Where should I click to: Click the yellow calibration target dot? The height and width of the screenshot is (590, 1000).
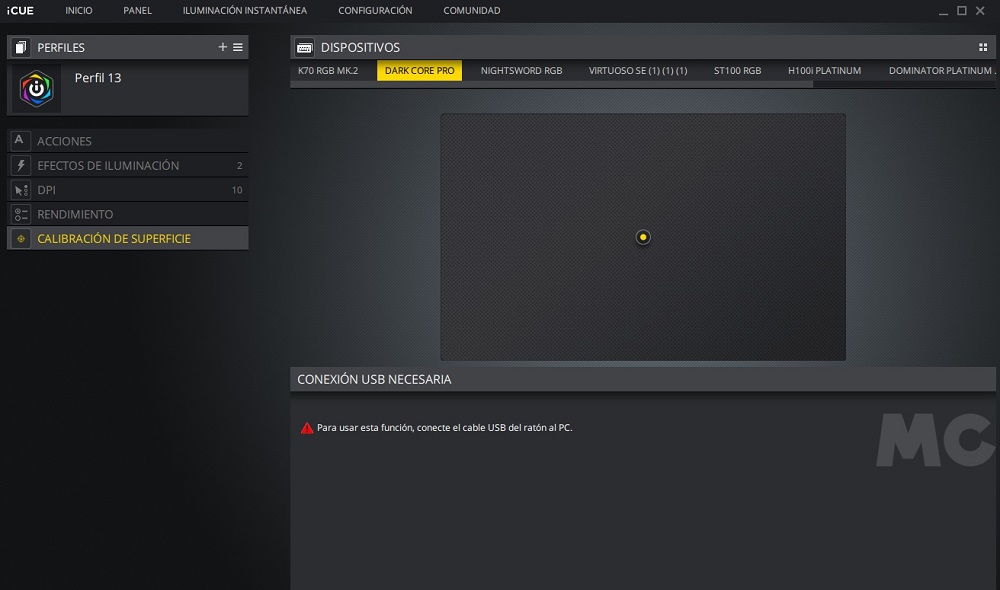tap(643, 237)
